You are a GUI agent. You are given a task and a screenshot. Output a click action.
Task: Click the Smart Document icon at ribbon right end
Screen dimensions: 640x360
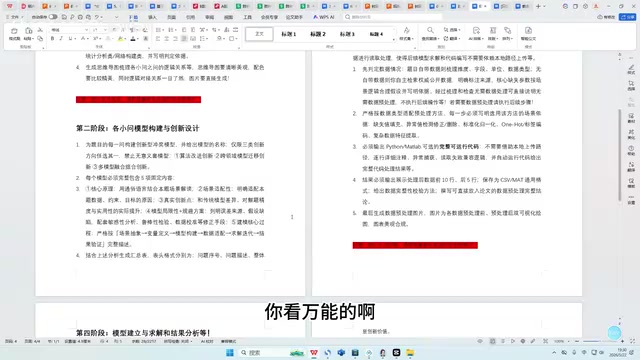pyautogui.click(x=528, y=31)
